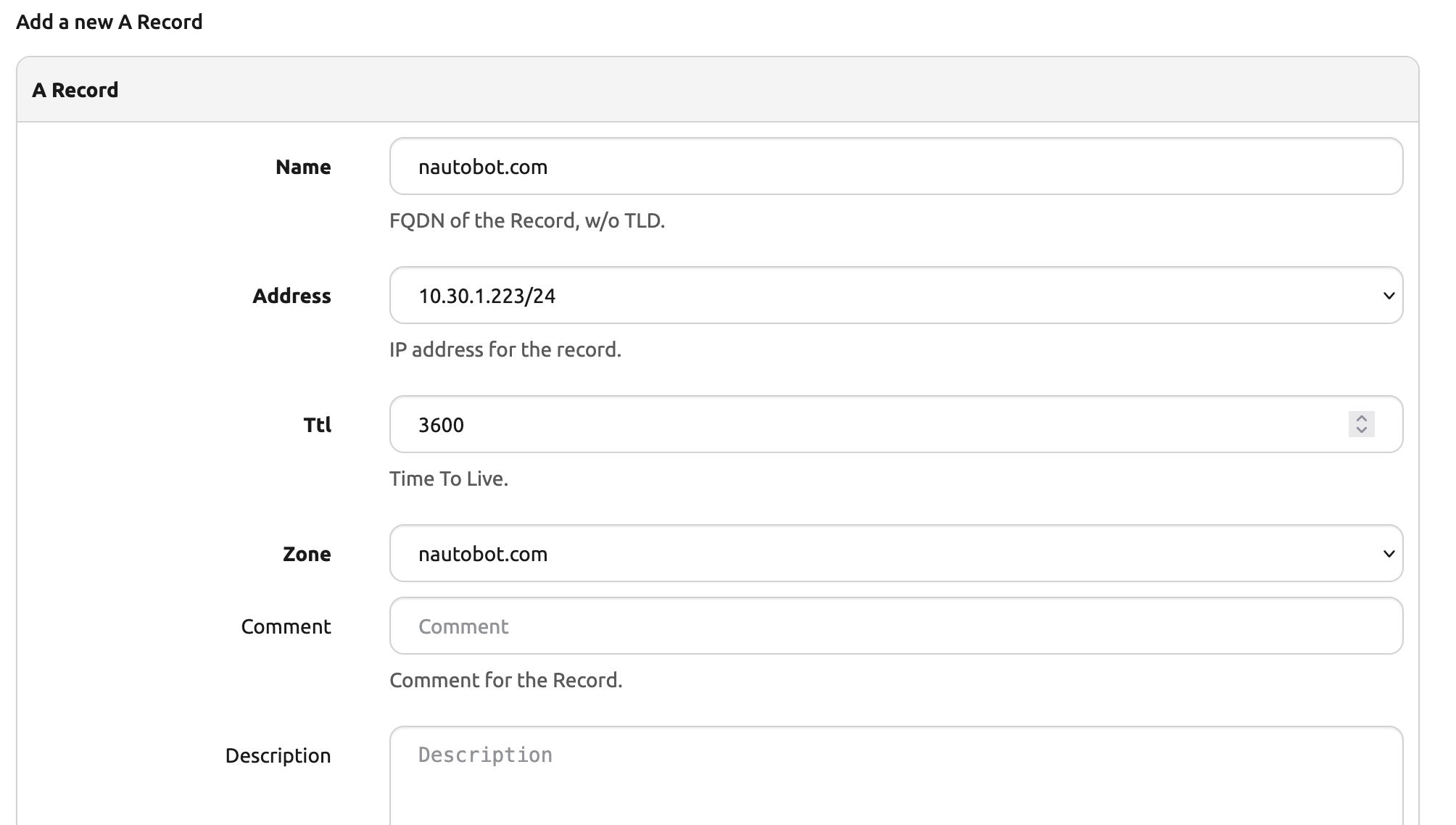Click the FQDN of the Record help text
The height and width of the screenshot is (825, 1456).
click(526, 220)
